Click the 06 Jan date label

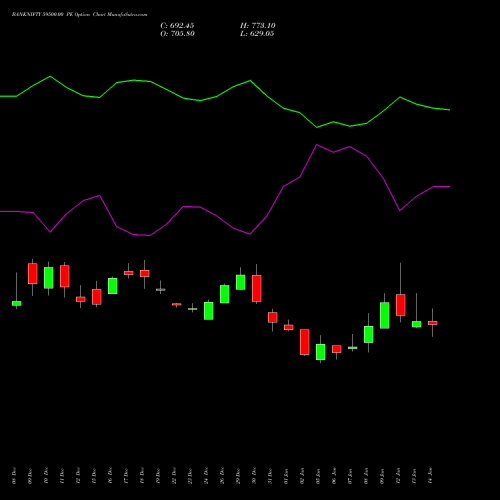click(334, 476)
